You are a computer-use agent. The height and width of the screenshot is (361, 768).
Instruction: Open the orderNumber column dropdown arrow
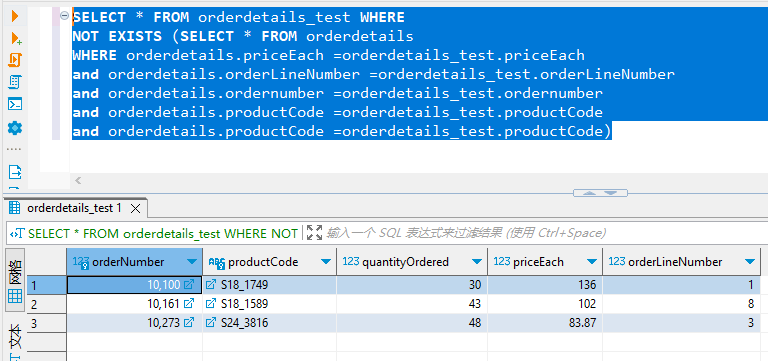pos(192,262)
